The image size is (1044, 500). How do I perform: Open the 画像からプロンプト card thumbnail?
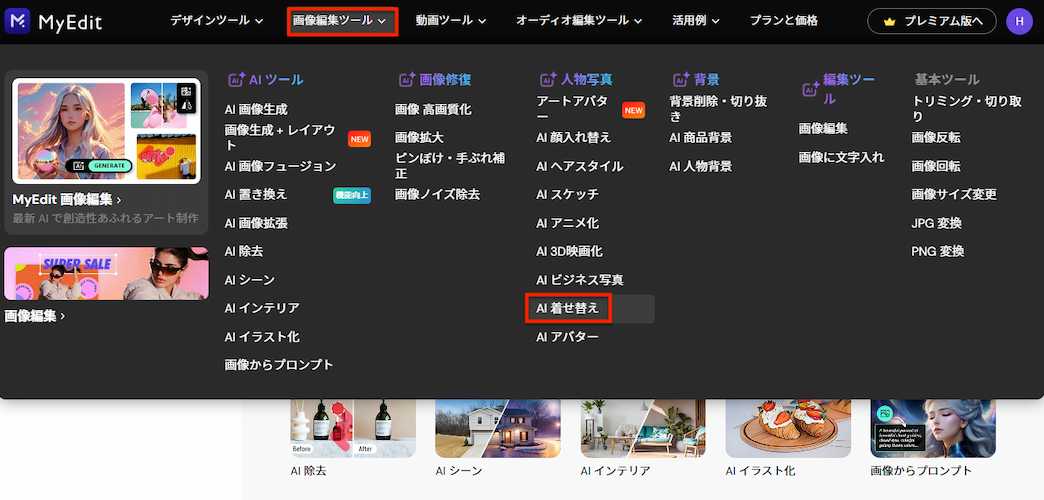click(x=933, y=428)
